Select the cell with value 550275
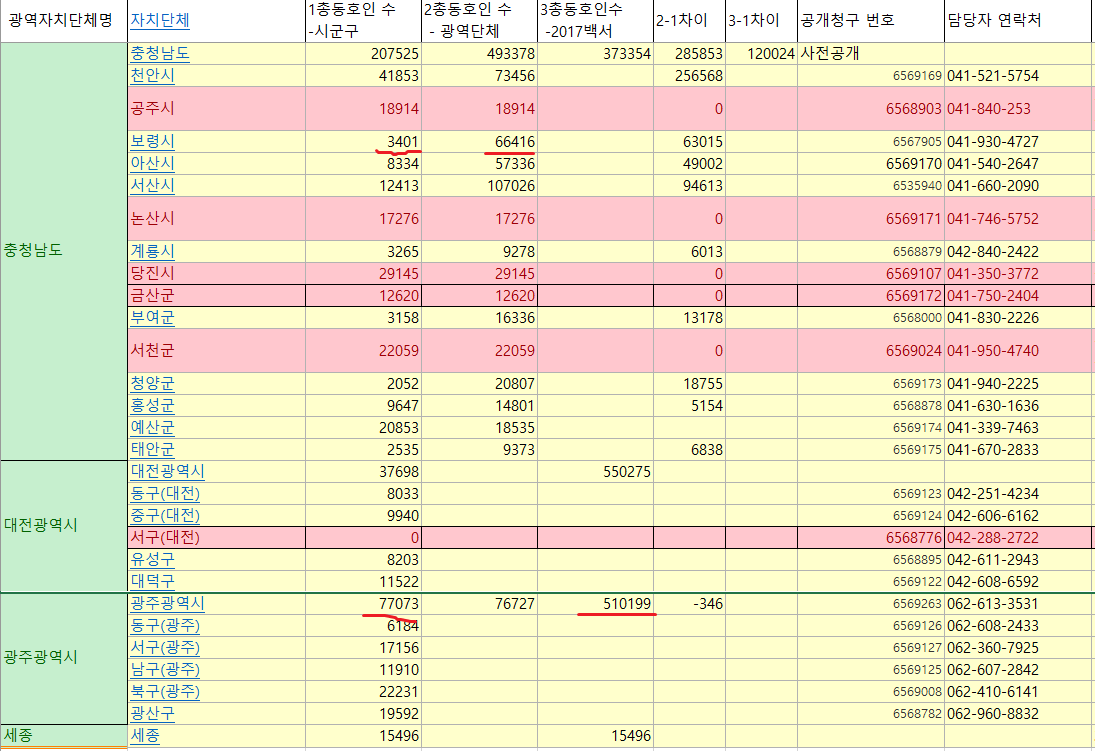 point(596,472)
